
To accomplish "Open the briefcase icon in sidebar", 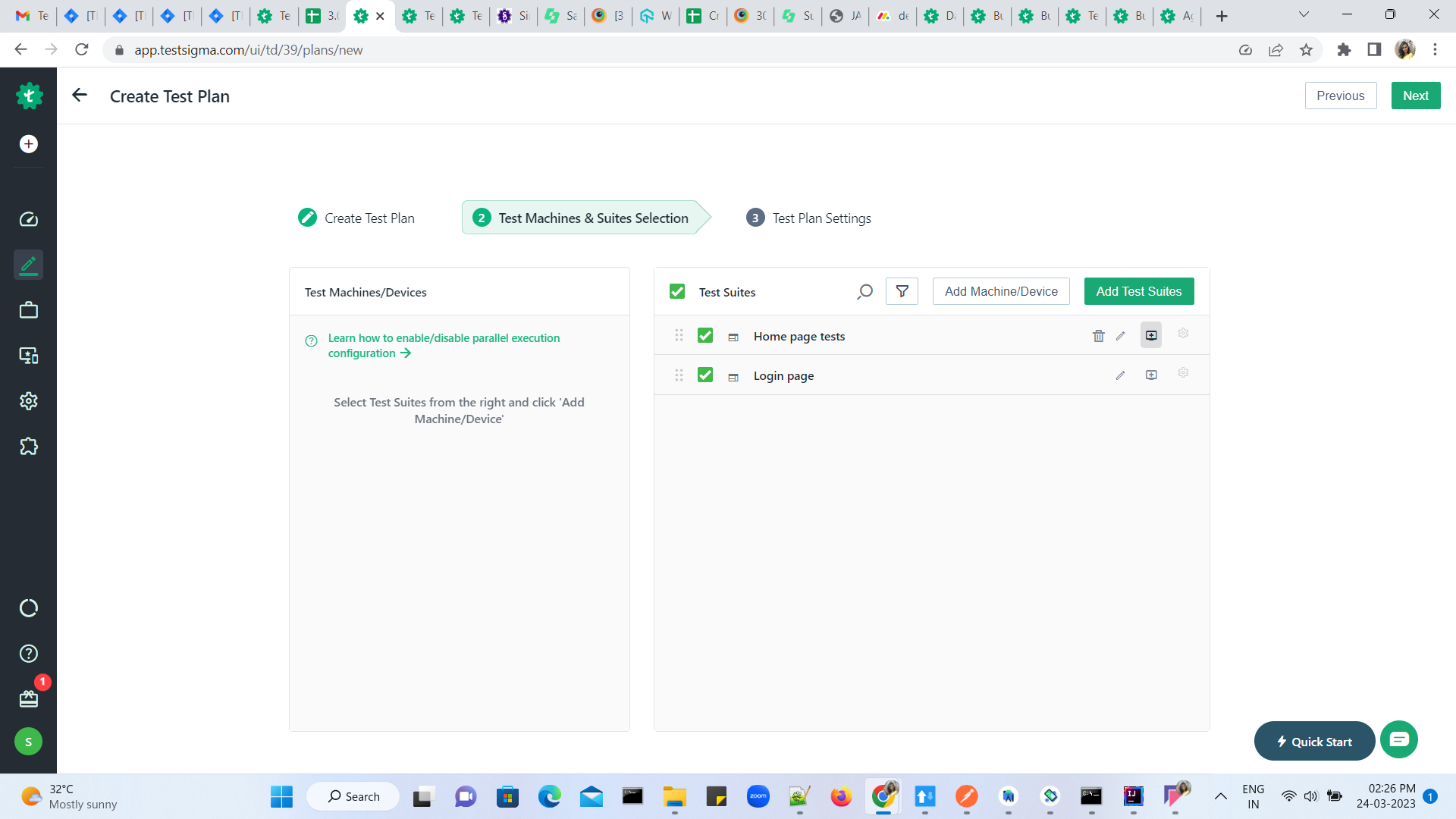I will click(29, 310).
